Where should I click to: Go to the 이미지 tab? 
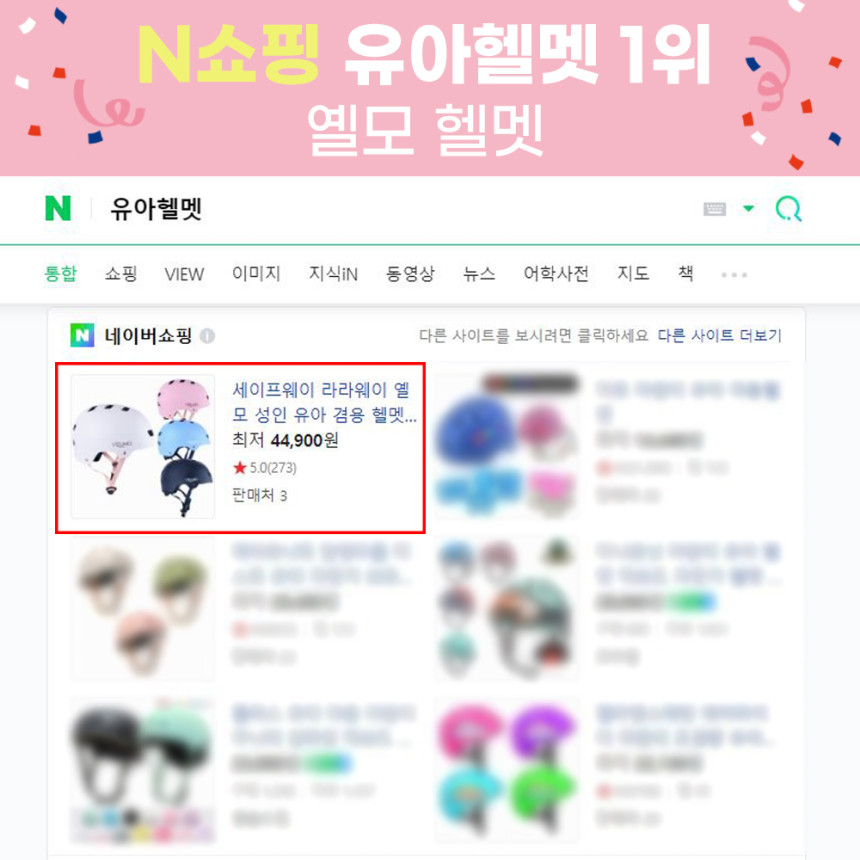pos(256,273)
